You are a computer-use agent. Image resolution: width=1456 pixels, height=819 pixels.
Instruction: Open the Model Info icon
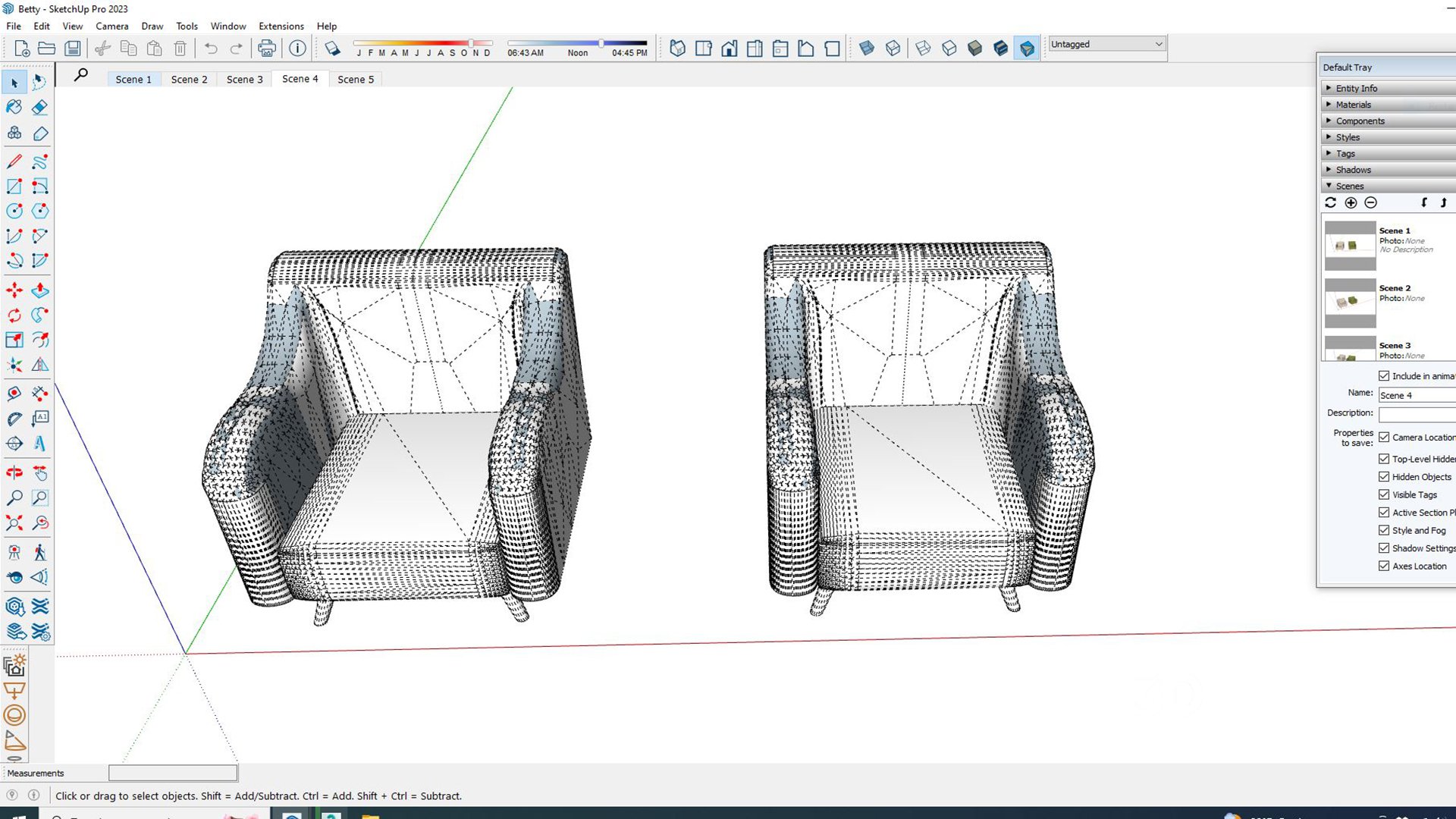coord(297,49)
